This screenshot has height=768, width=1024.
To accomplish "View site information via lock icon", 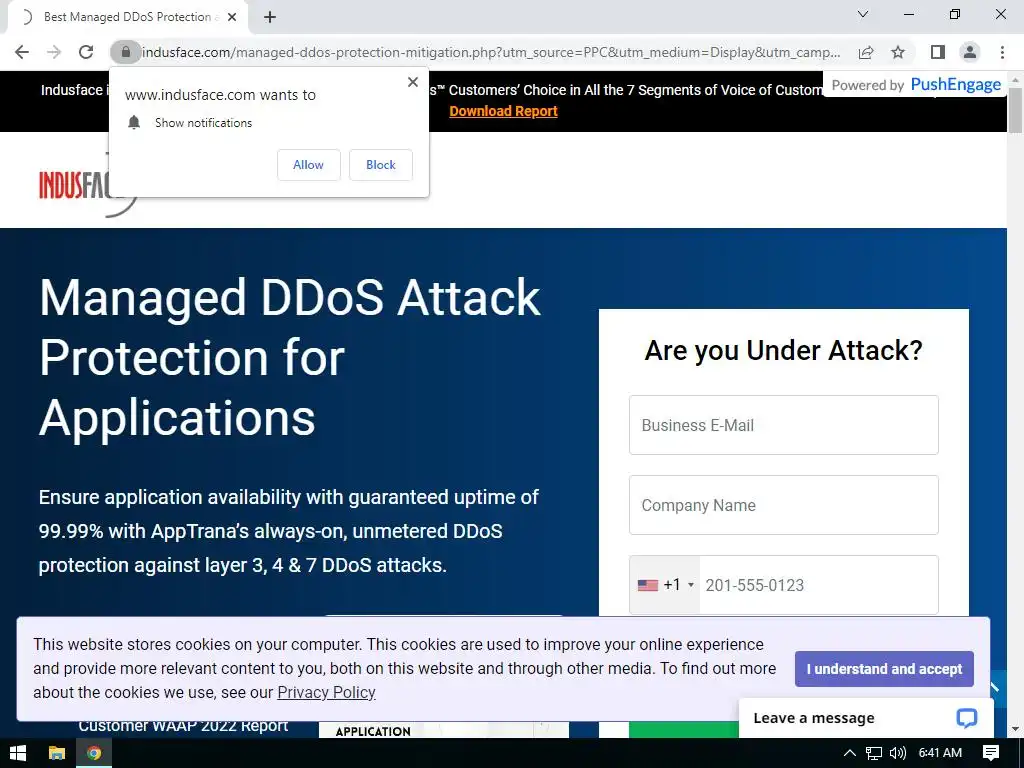I will click(x=125, y=52).
